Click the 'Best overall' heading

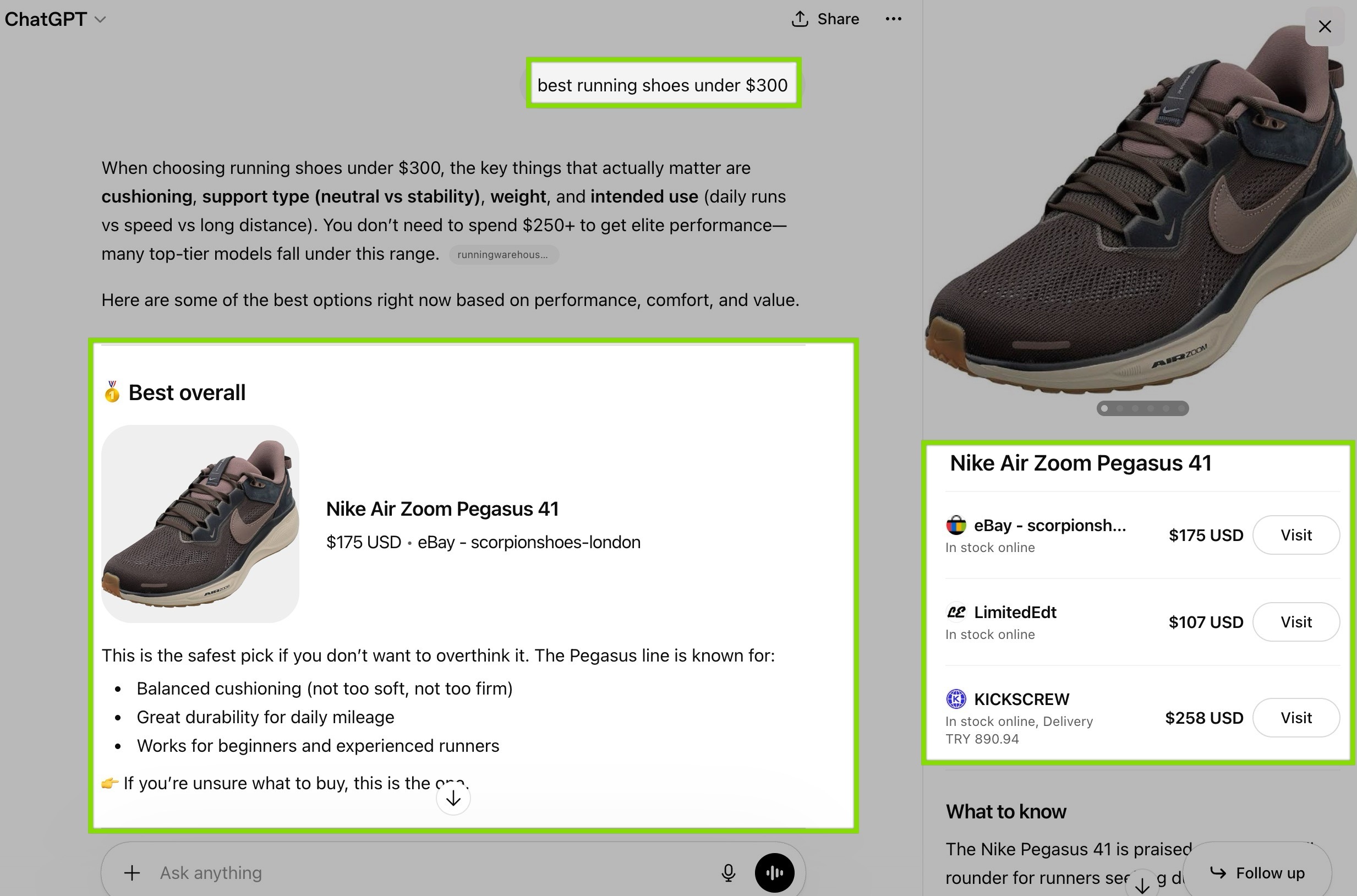pyautogui.click(x=186, y=392)
